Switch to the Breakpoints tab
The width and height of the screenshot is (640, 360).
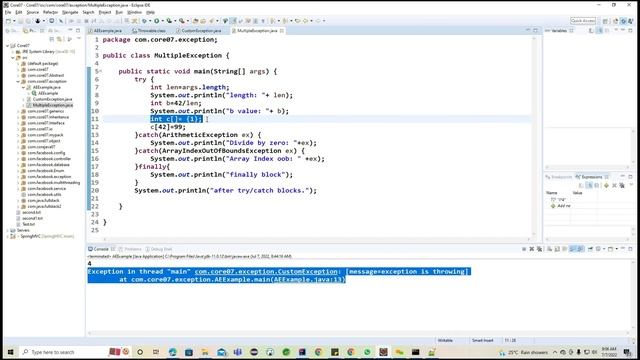click(559, 177)
